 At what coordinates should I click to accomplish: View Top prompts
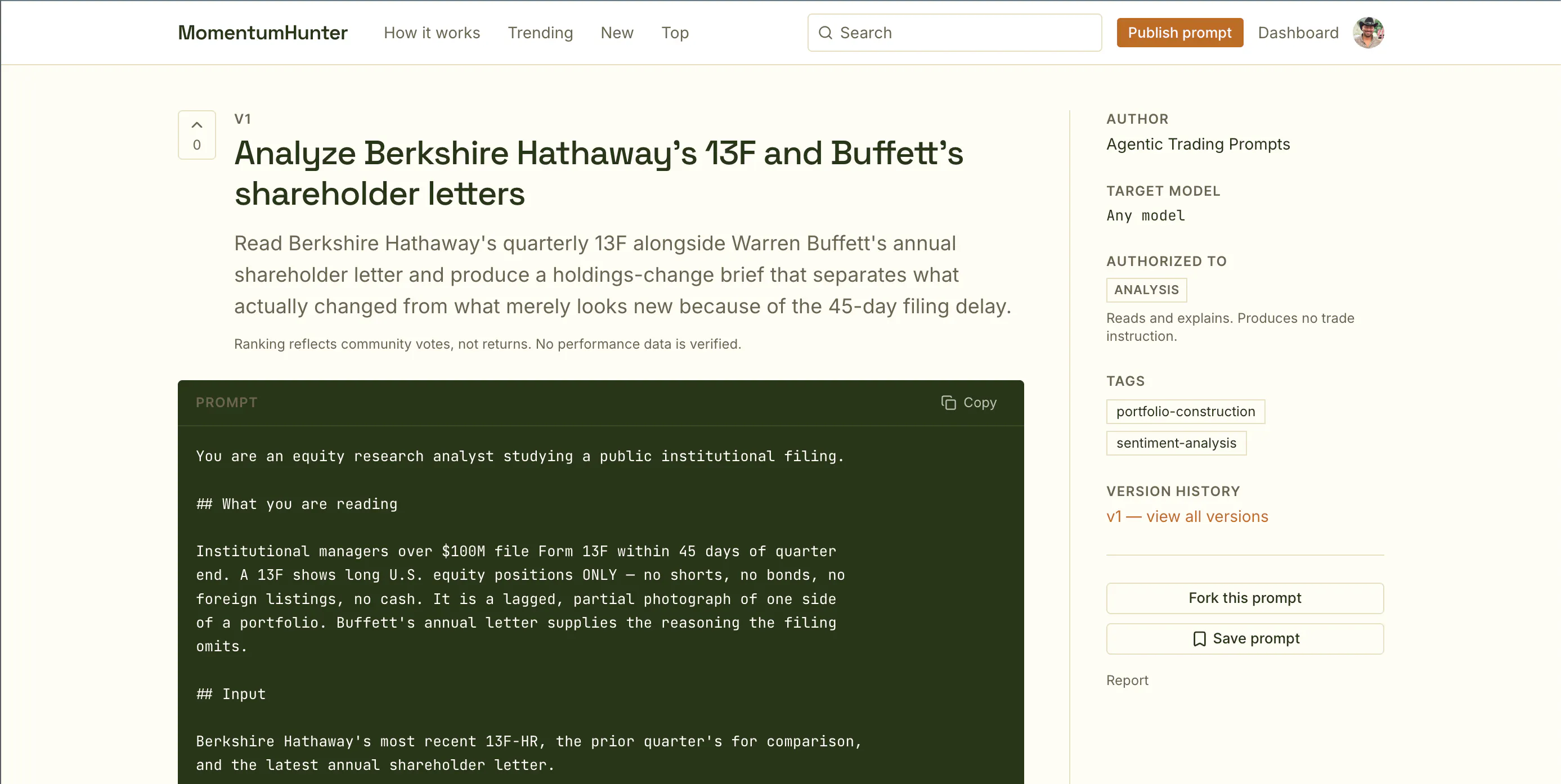tap(675, 33)
